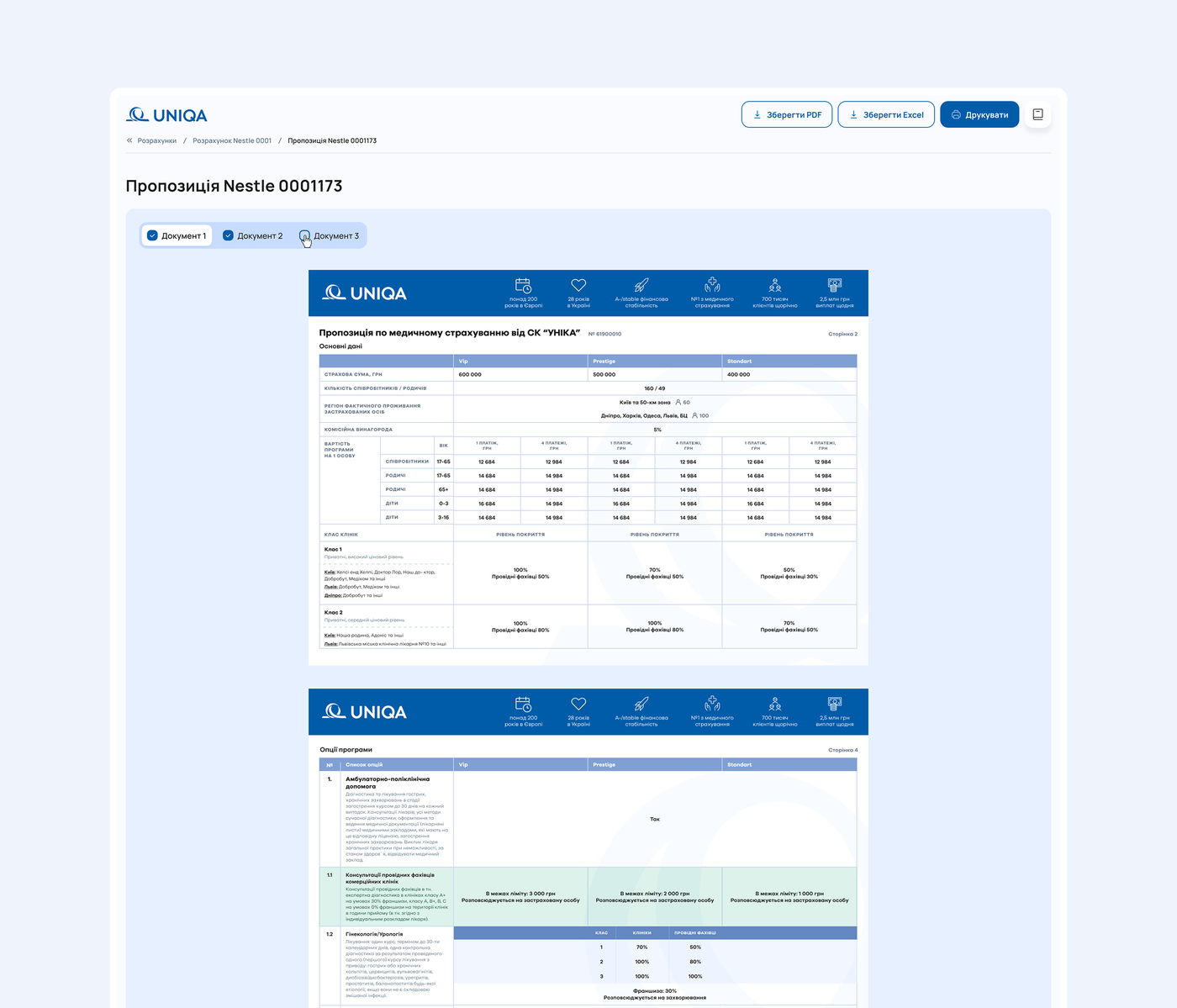Click the Сторінка 4 page label
This screenshot has height=1008, width=1177.
842,750
